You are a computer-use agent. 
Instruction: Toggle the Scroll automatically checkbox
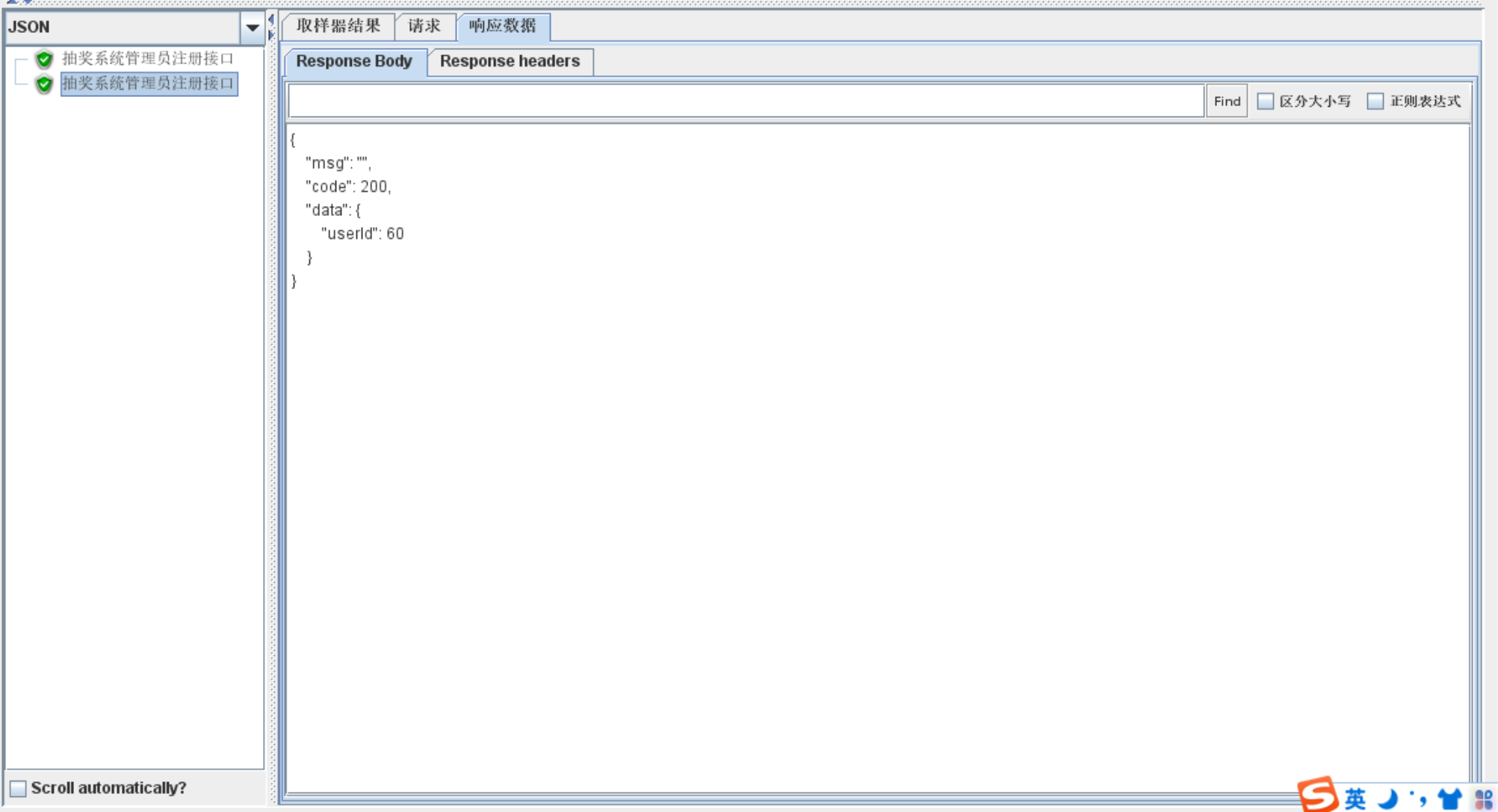18,788
